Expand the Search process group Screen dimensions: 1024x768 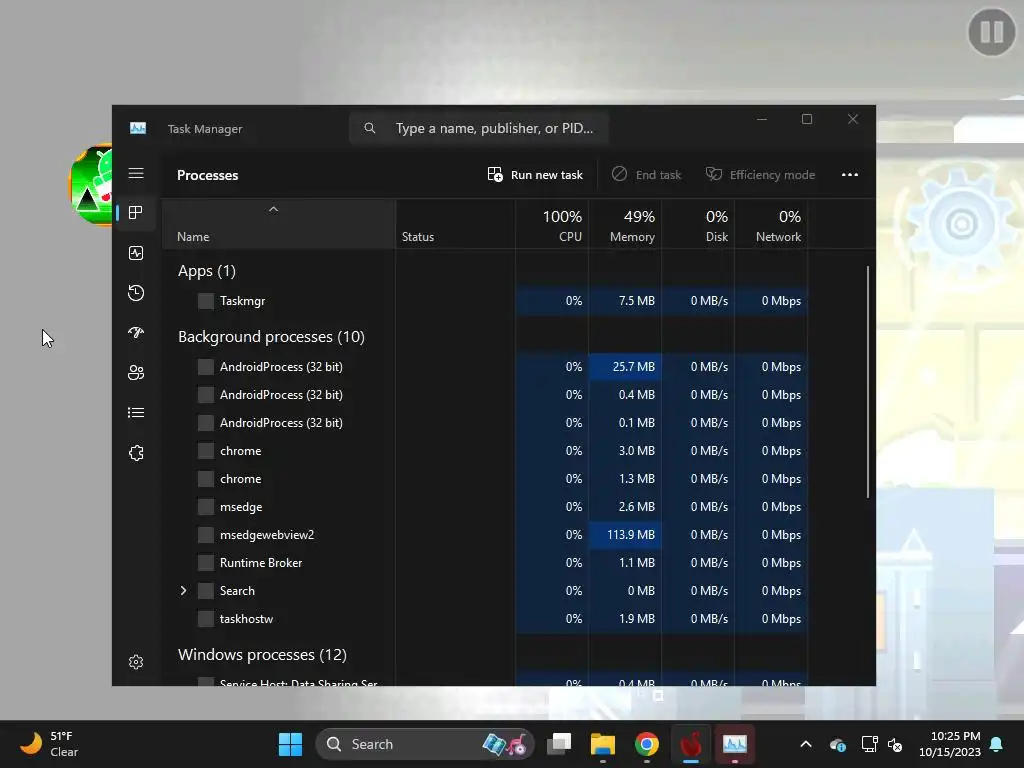click(x=184, y=590)
